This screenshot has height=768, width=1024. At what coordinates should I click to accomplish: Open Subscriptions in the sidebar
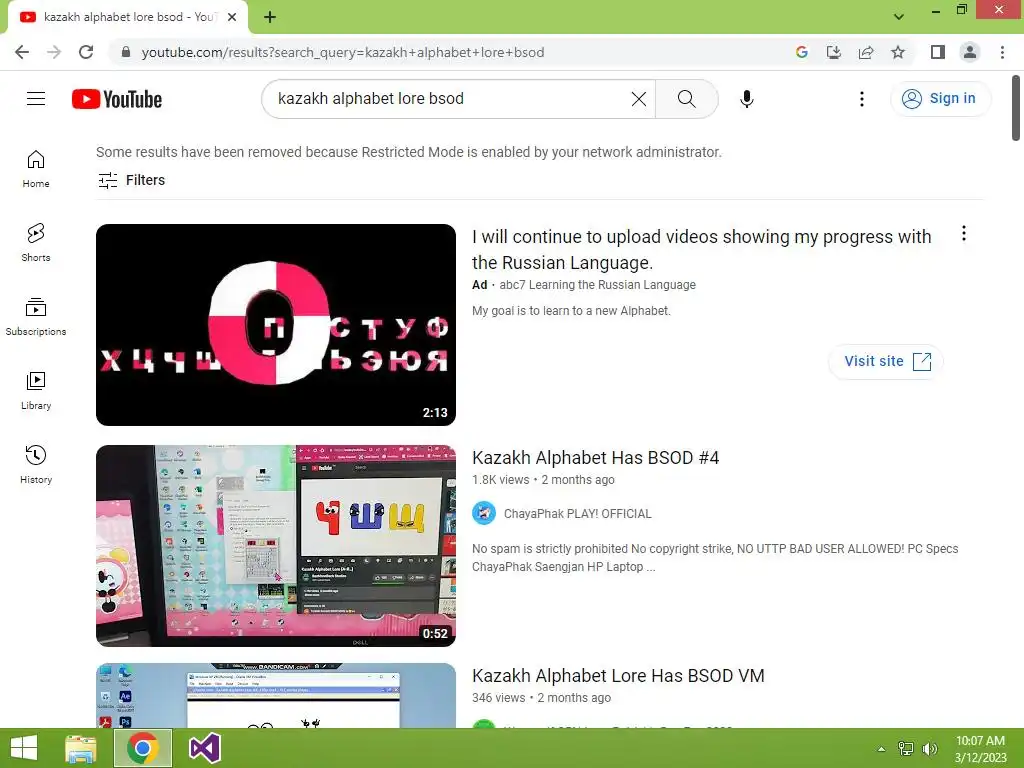[36, 317]
